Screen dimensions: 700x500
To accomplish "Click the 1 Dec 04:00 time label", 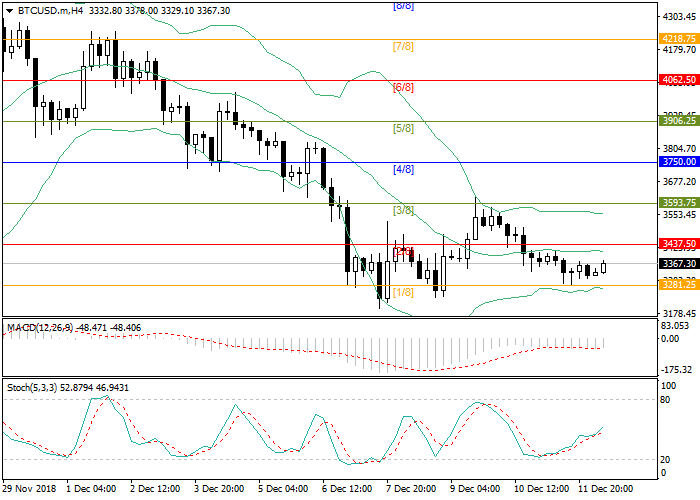I will [91, 488].
